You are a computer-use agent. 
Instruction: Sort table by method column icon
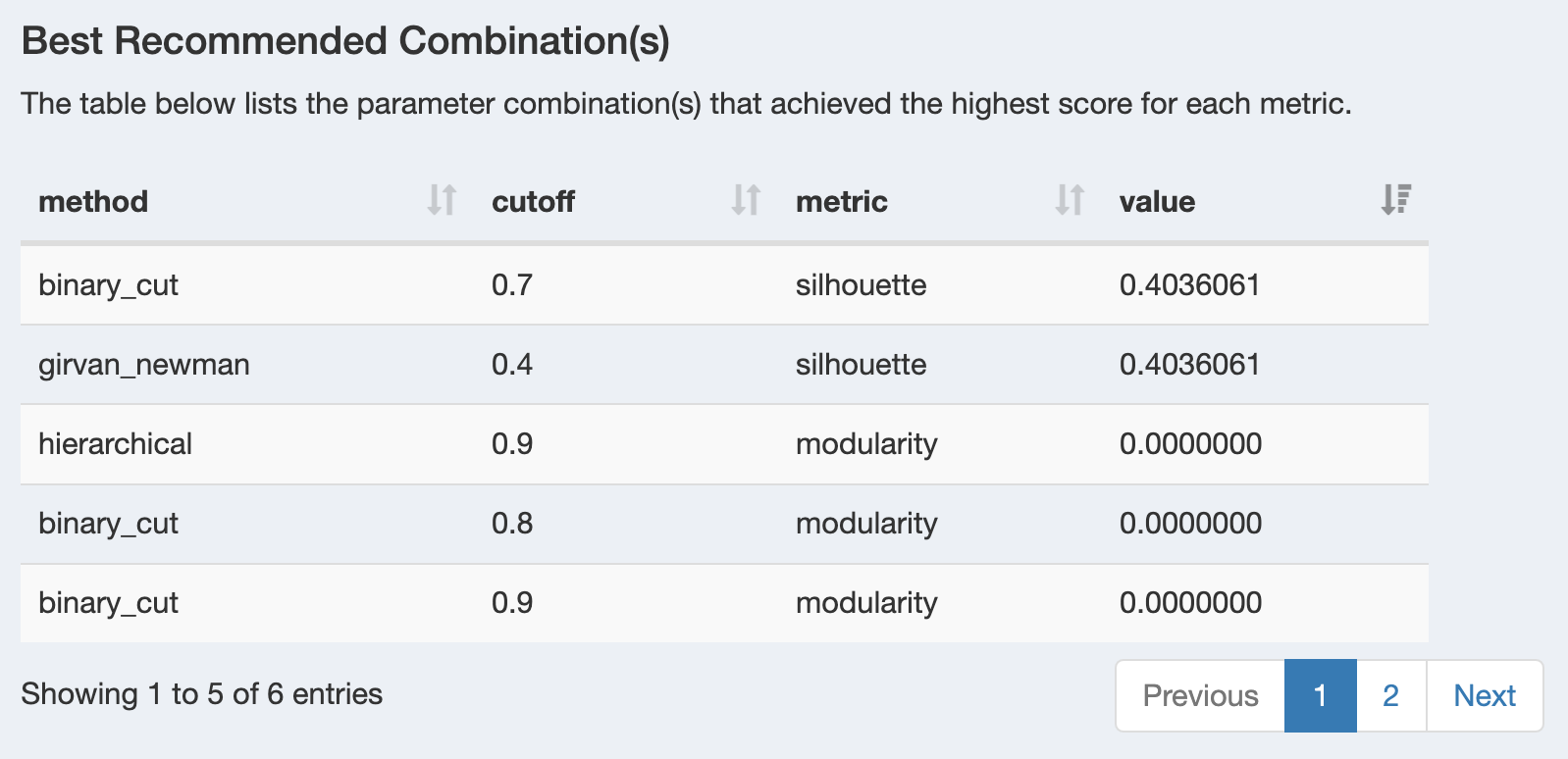coord(442,200)
